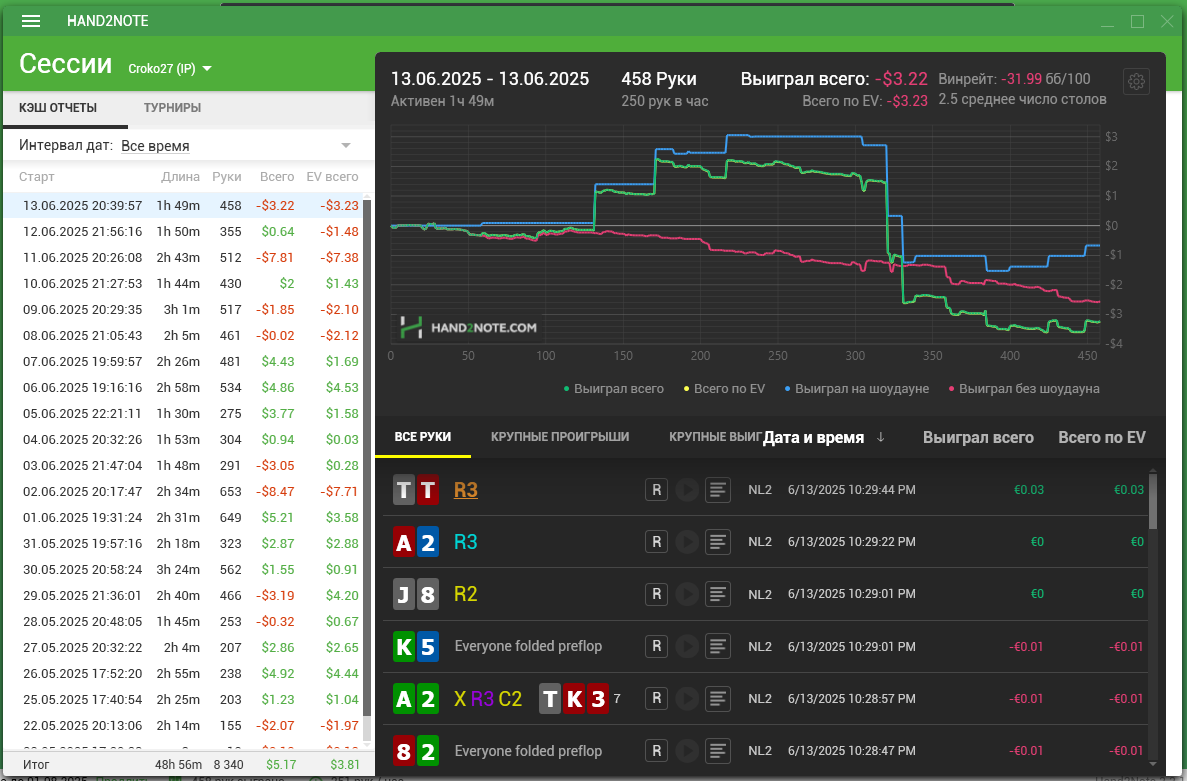Play the TT hand in replayer
1187x781 pixels.
pos(687,490)
